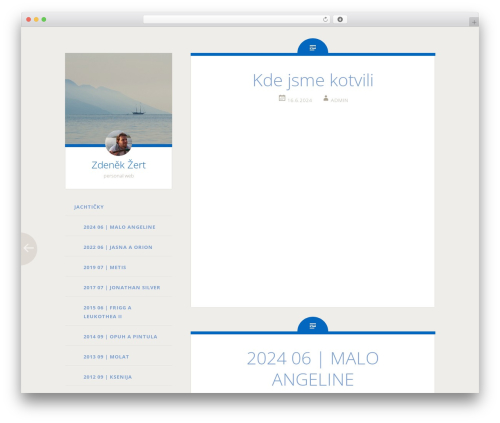The height and width of the screenshot is (423, 500).
Task: Click the profile avatar photo
Action: point(118,143)
